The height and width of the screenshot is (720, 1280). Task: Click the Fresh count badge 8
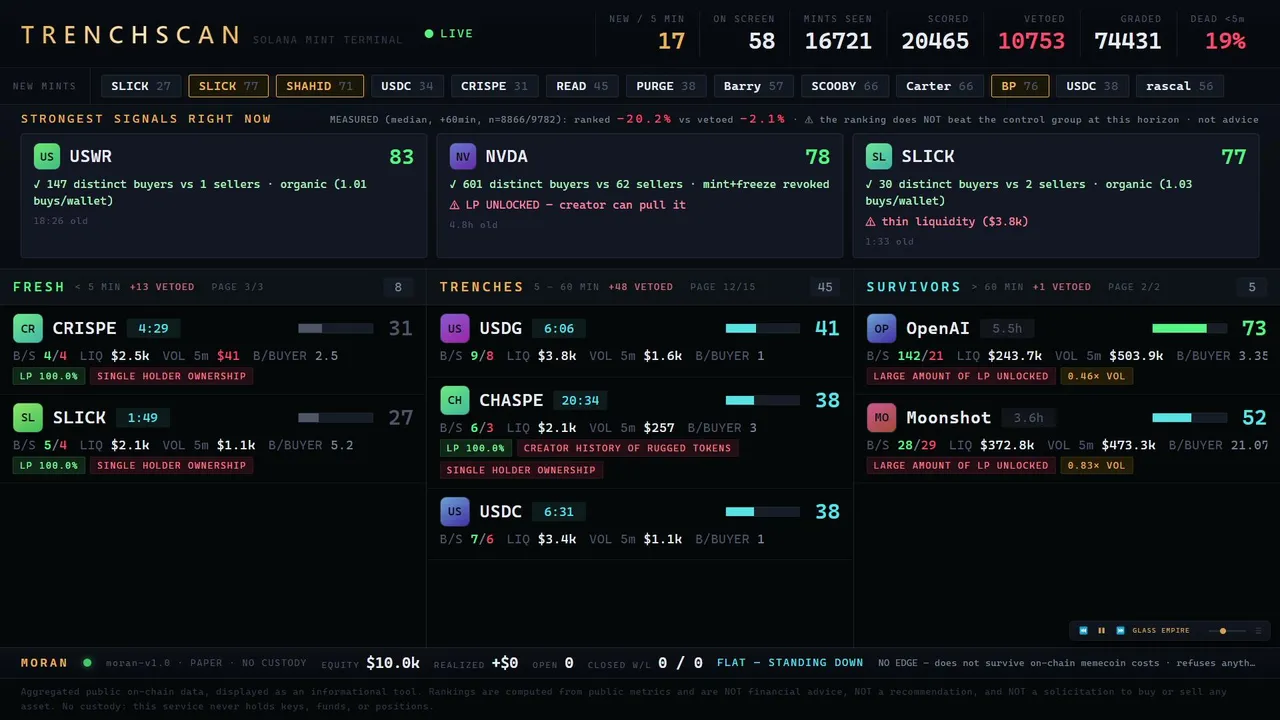[398, 288]
